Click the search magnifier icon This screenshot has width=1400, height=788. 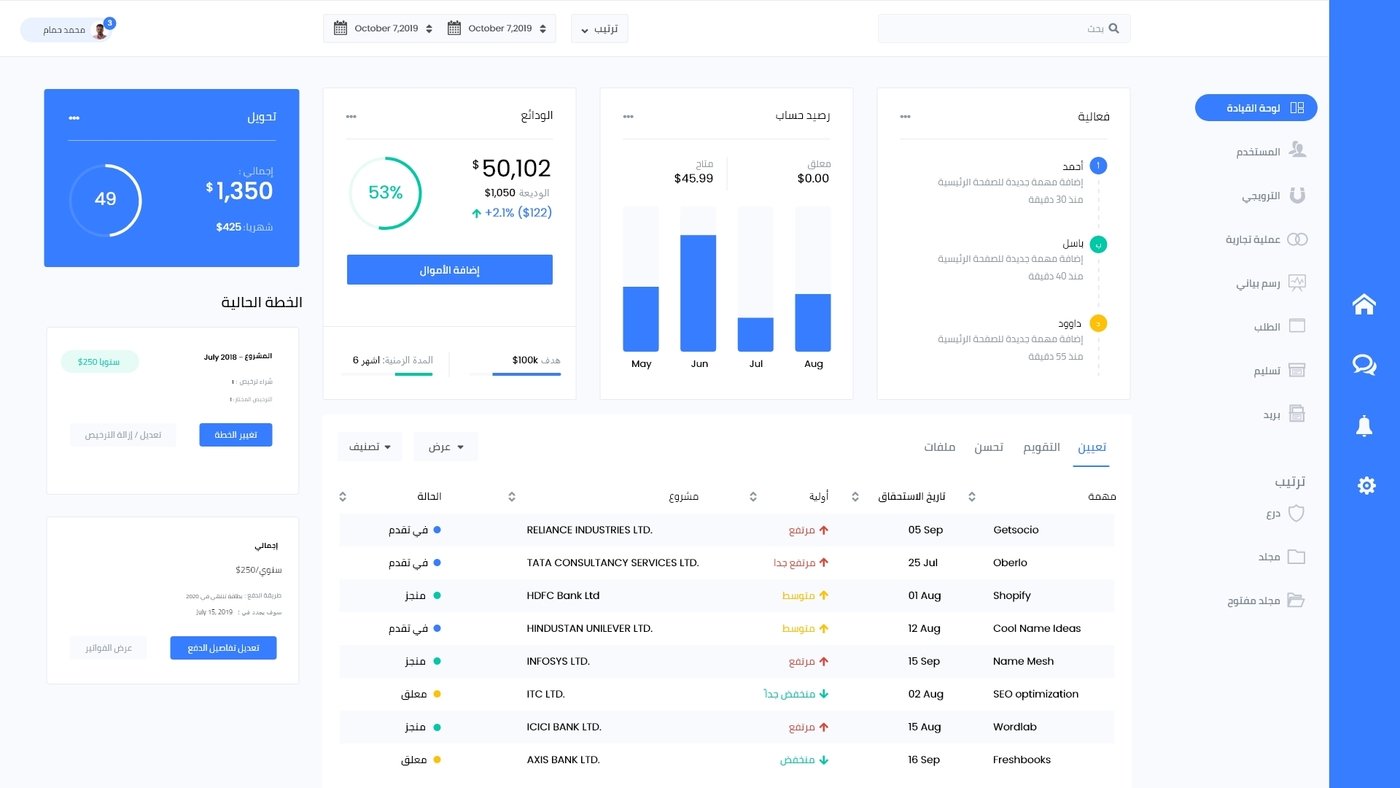[1113, 28]
